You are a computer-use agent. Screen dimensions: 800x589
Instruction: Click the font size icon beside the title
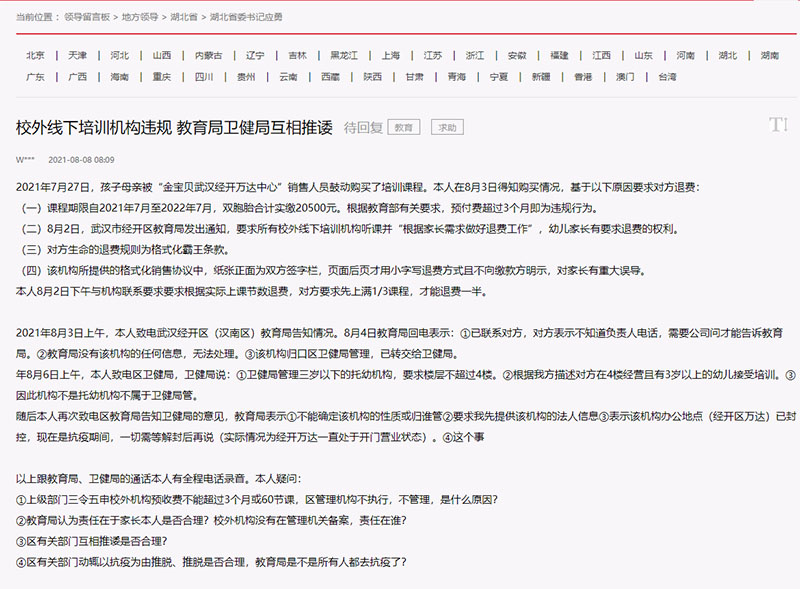tap(778, 125)
